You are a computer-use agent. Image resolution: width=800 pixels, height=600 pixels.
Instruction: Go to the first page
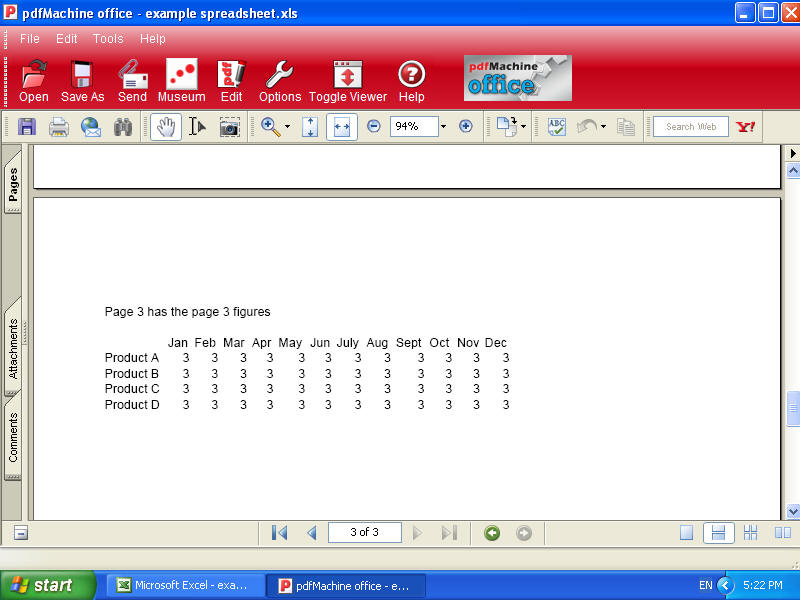coord(279,533)
